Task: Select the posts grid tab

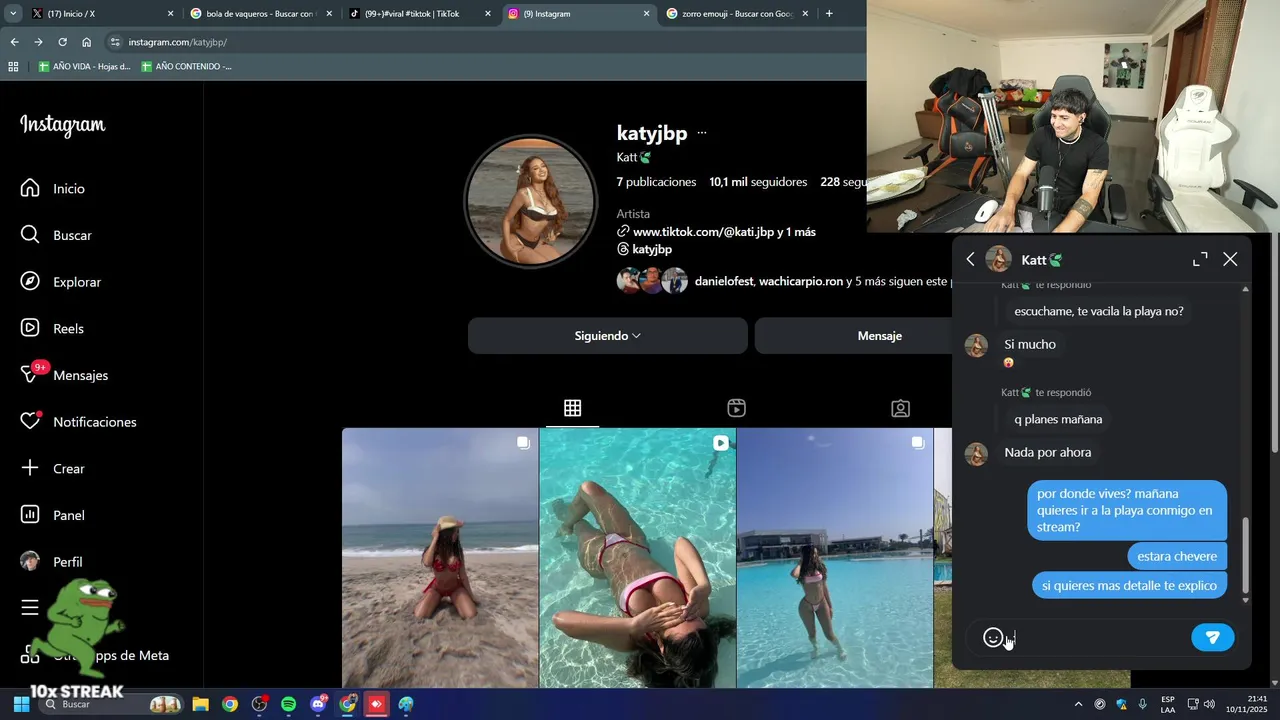Action: [572, 408]
